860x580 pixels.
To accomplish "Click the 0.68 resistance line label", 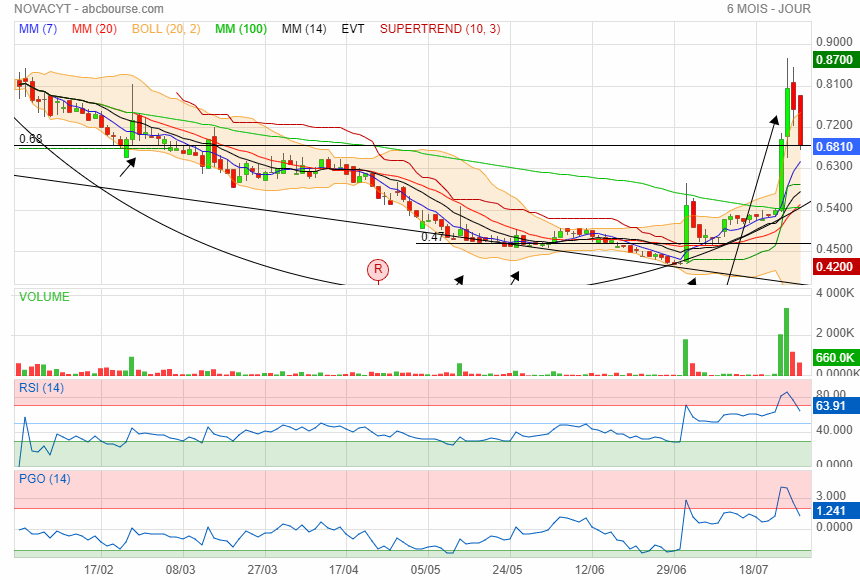I will [x=31, y=139].
